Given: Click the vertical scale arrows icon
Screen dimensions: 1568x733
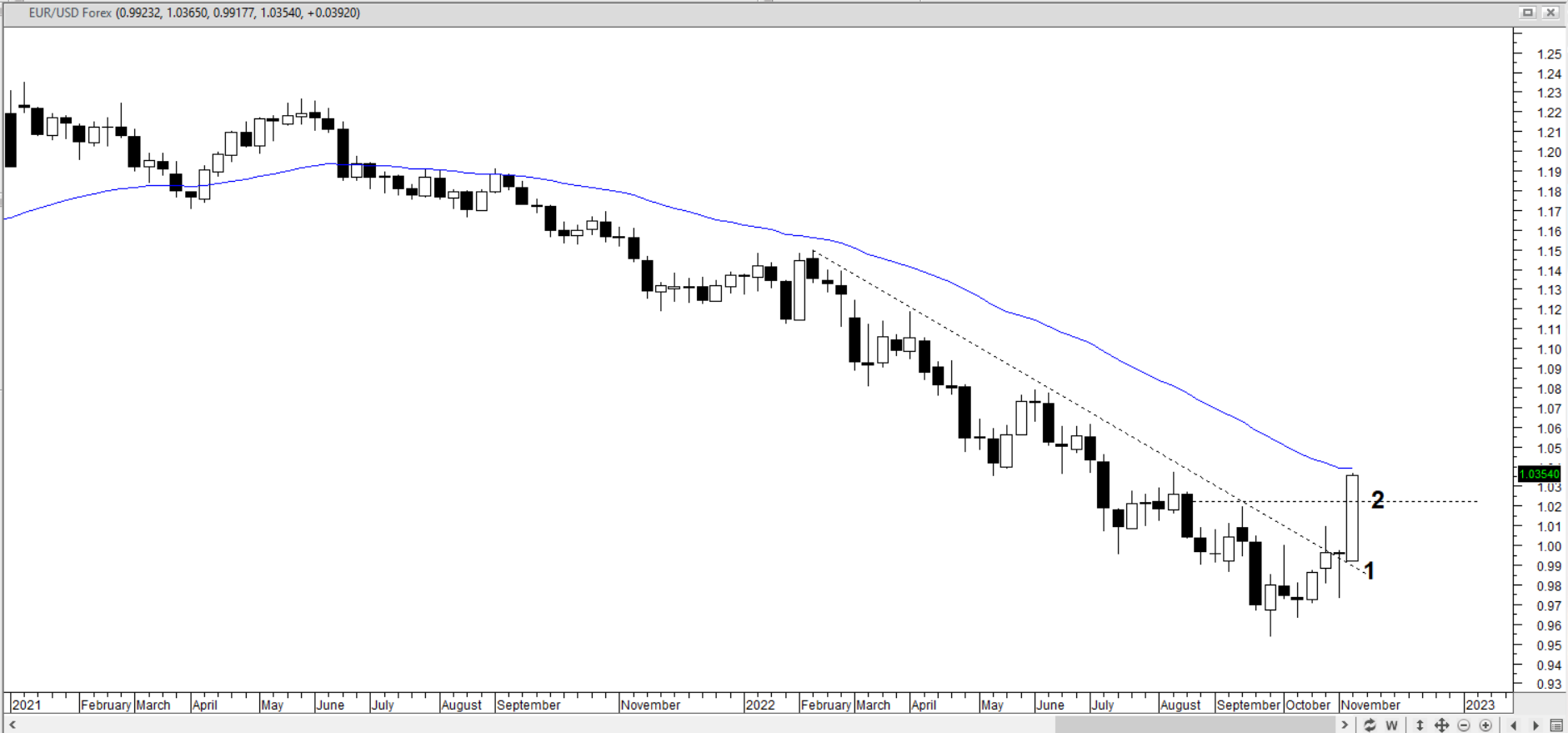Looking at the screenshot, I should point(1420,725).
